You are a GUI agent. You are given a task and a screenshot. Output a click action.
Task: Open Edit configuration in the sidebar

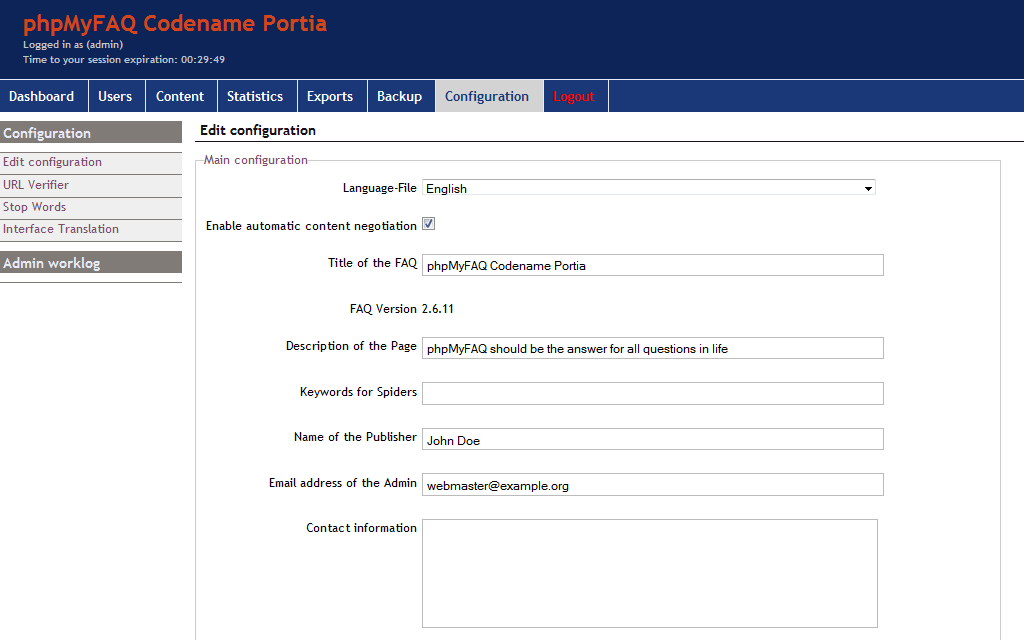point(52,162)
